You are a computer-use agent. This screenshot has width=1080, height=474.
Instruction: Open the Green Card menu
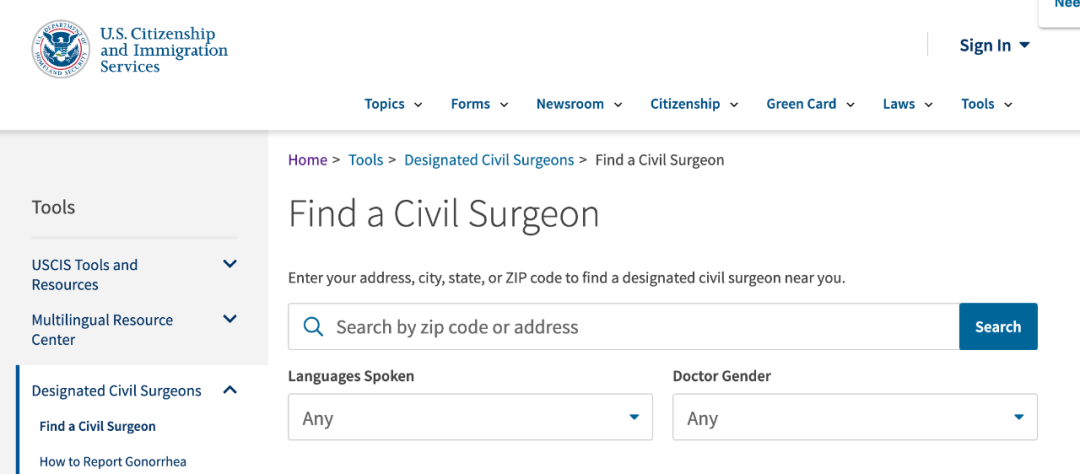[811, 104]
